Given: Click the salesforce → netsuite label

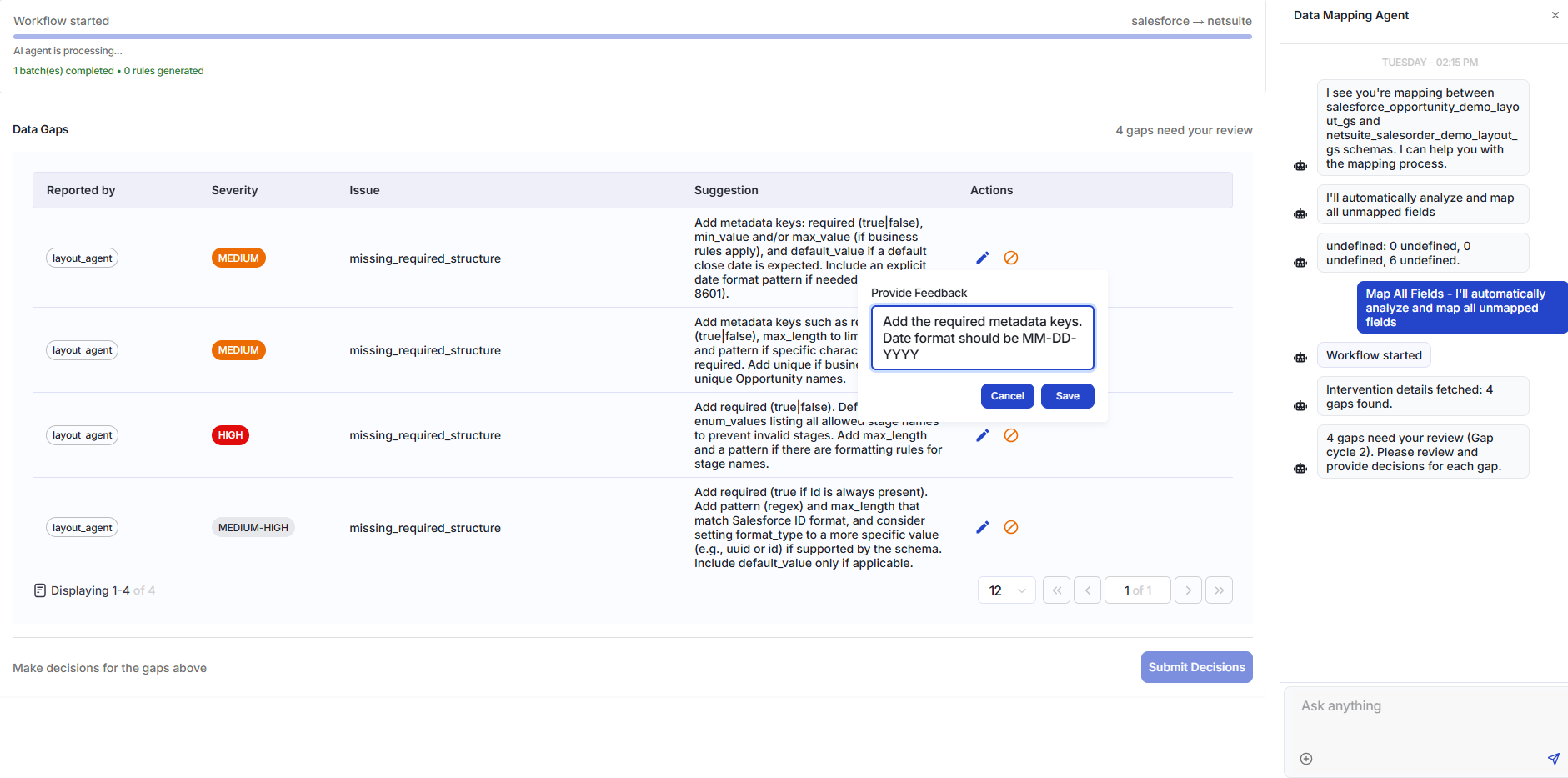Looking at the screenshot, I should click(1191, 21).
